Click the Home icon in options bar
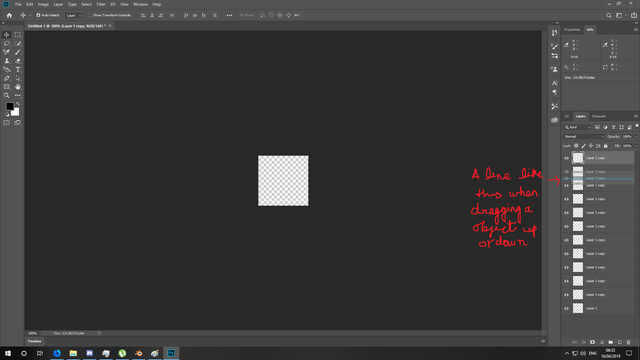Viewport: 640px width, 360px height. 9,15
